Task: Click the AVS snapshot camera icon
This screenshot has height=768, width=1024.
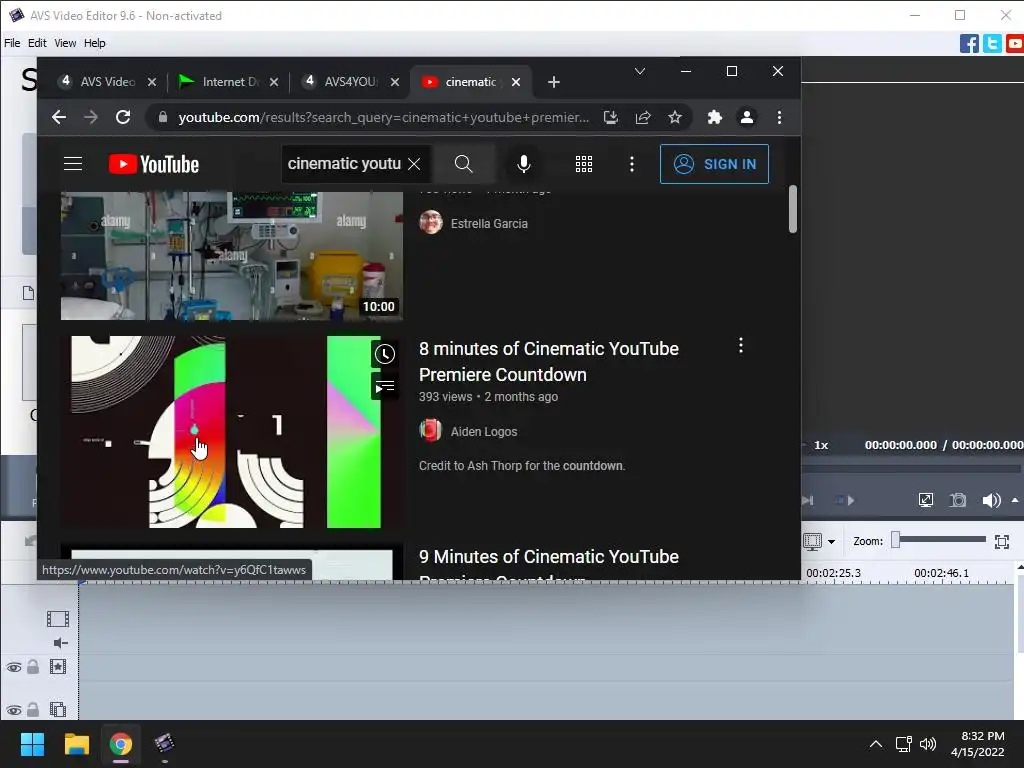Action: tap(958, 501)
